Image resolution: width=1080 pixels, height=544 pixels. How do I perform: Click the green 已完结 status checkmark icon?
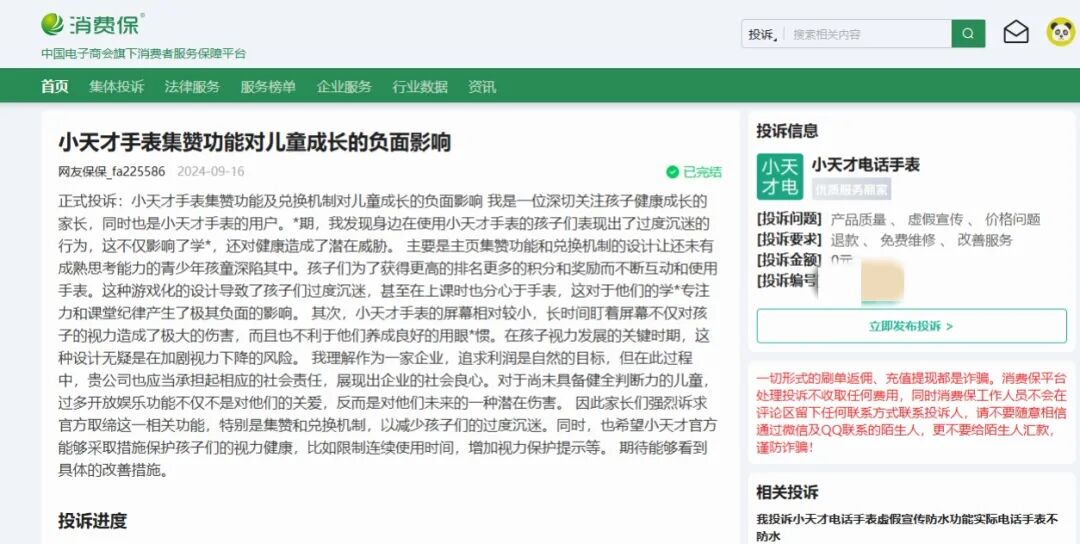click(673, 172)
